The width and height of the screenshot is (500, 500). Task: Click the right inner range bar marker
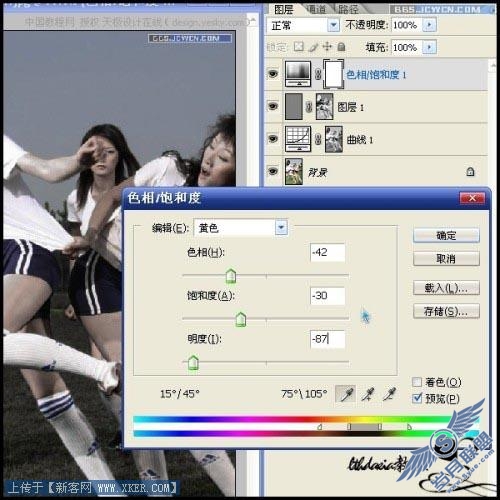[x=379, y=427]
